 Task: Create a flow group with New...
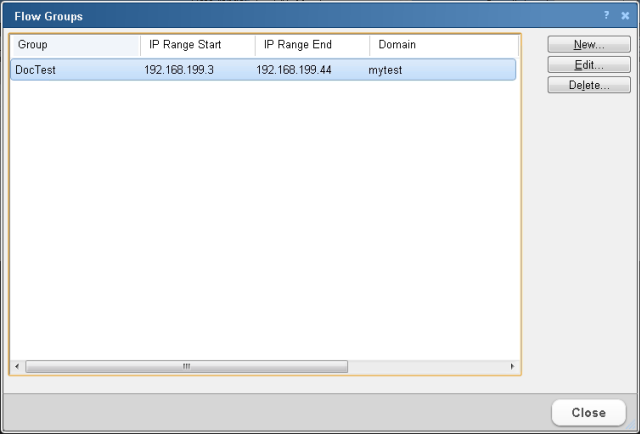(588, 45)
